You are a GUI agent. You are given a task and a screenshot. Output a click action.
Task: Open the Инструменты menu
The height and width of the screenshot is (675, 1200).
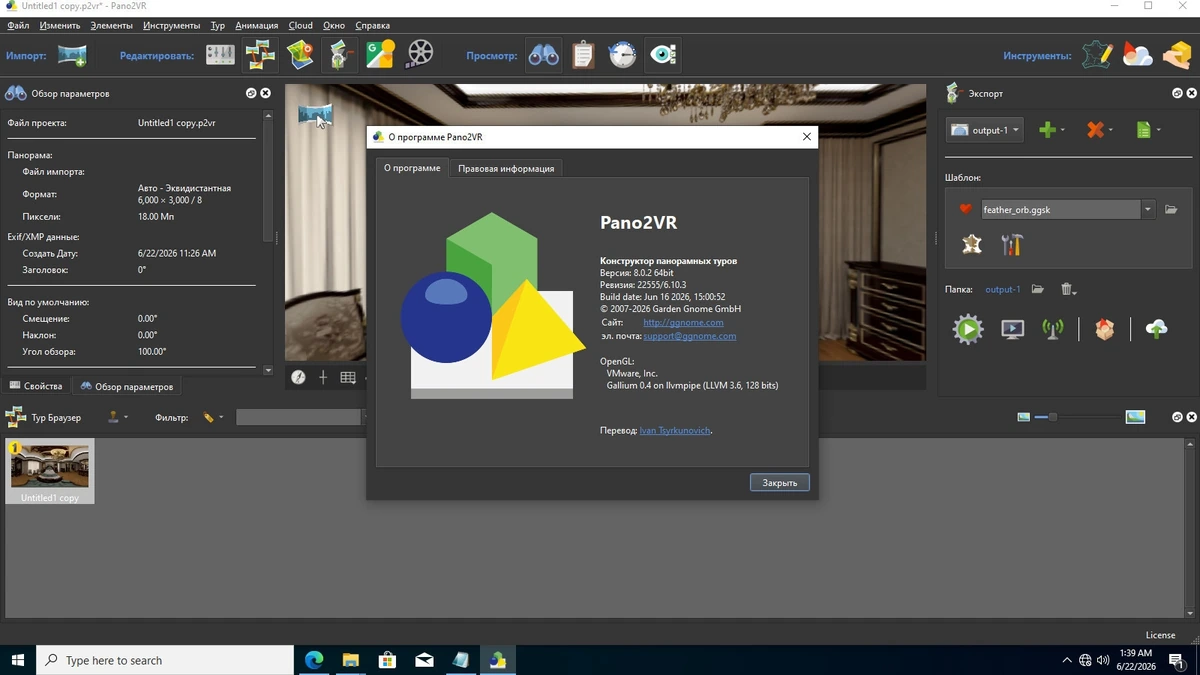pyautogui.click(x=171, y=25)
